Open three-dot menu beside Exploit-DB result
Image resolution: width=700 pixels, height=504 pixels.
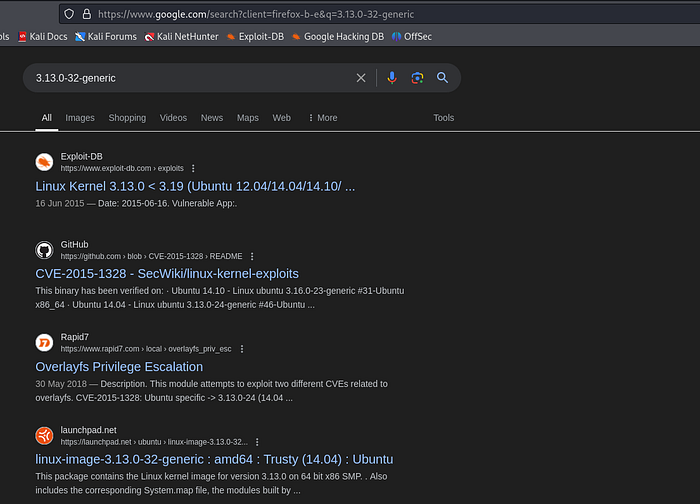point(194,168)
